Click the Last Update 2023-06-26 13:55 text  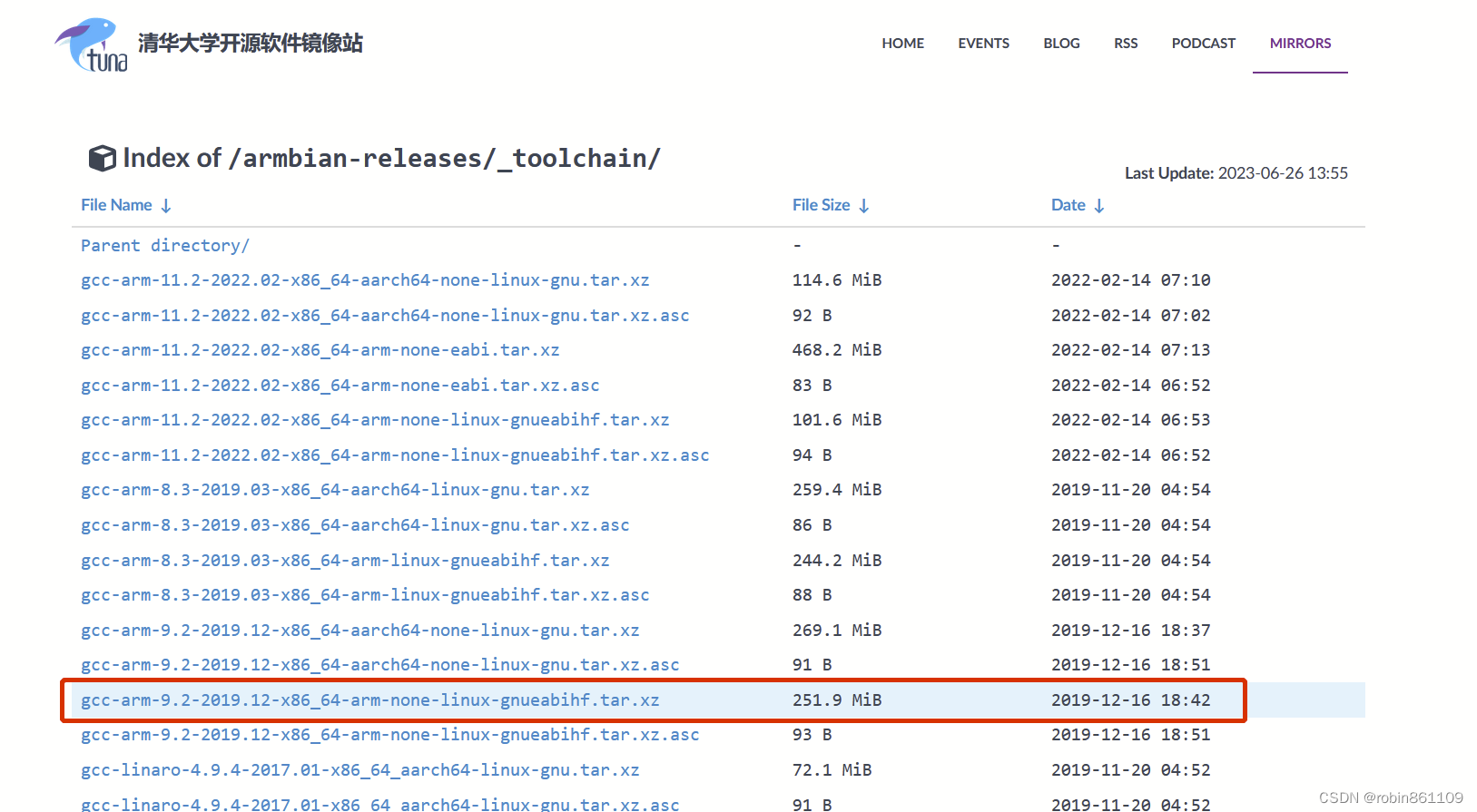tap(1236, 173)
